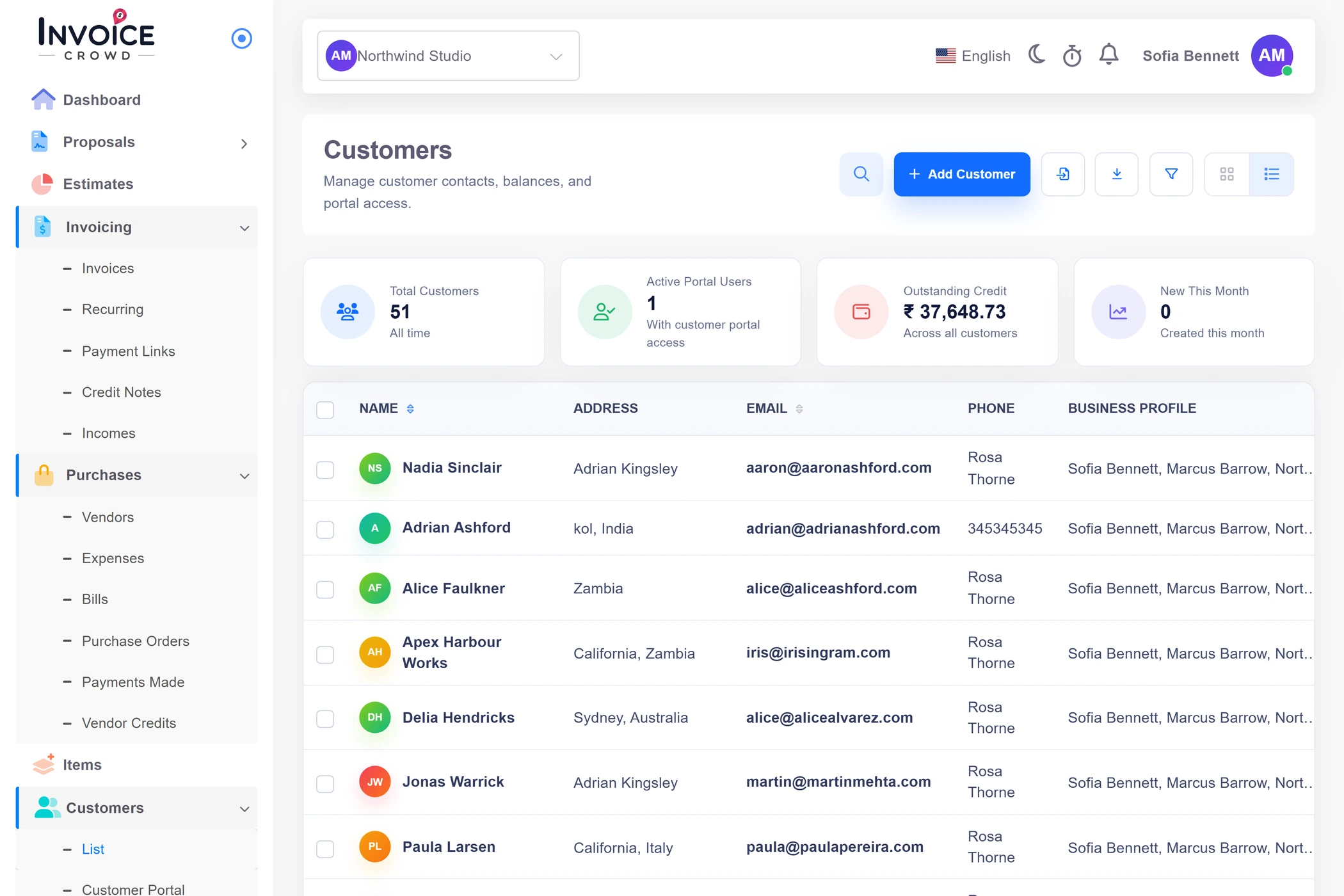Open Customer Portal in the sidebar
The image size is (1344, 896).
tap(133, 889)
